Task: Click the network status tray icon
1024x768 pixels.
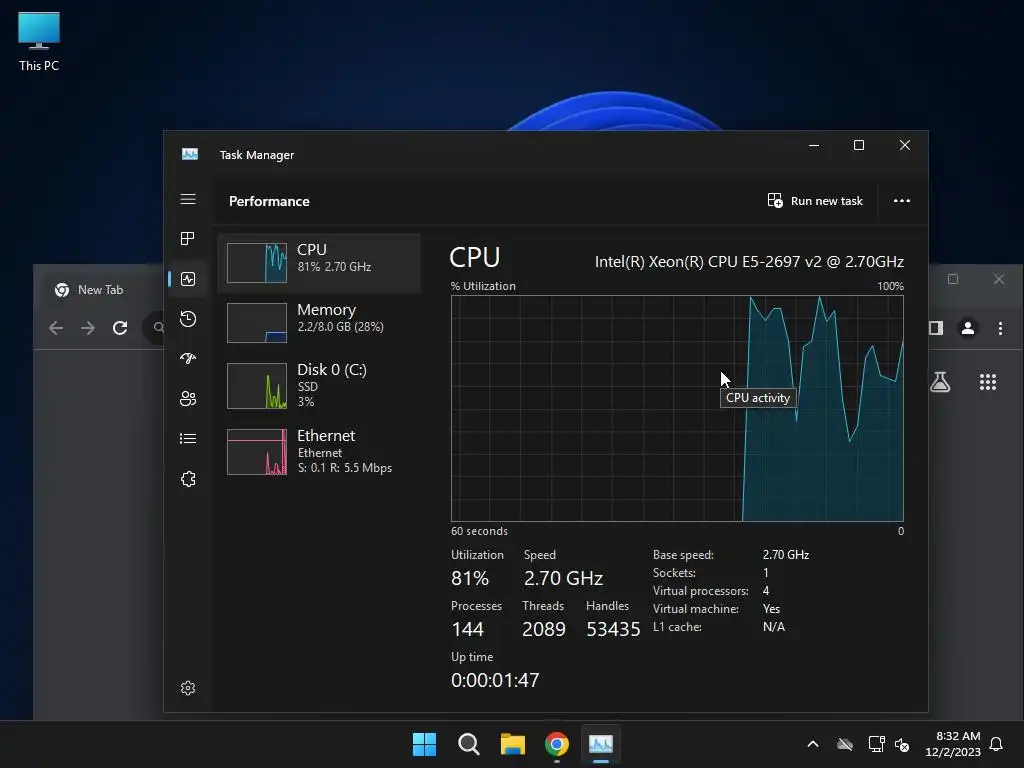Action: pyautogui.click(x=876, y=744)
